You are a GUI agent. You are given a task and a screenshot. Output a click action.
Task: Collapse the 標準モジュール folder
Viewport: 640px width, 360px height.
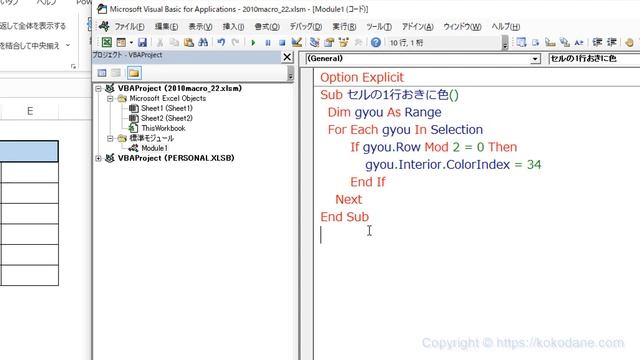pos(110,138)
